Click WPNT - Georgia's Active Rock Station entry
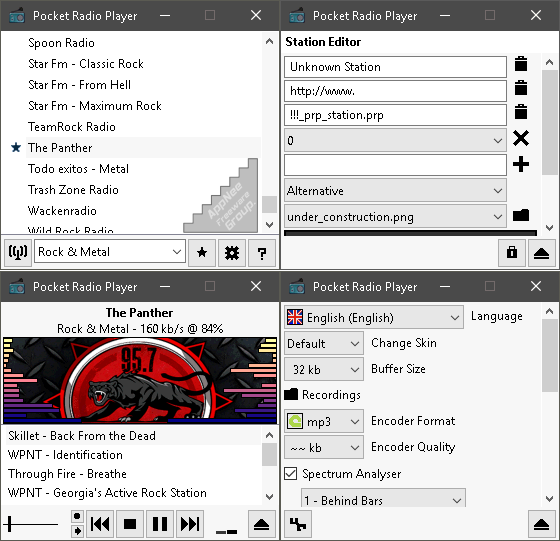 point(107,492)
